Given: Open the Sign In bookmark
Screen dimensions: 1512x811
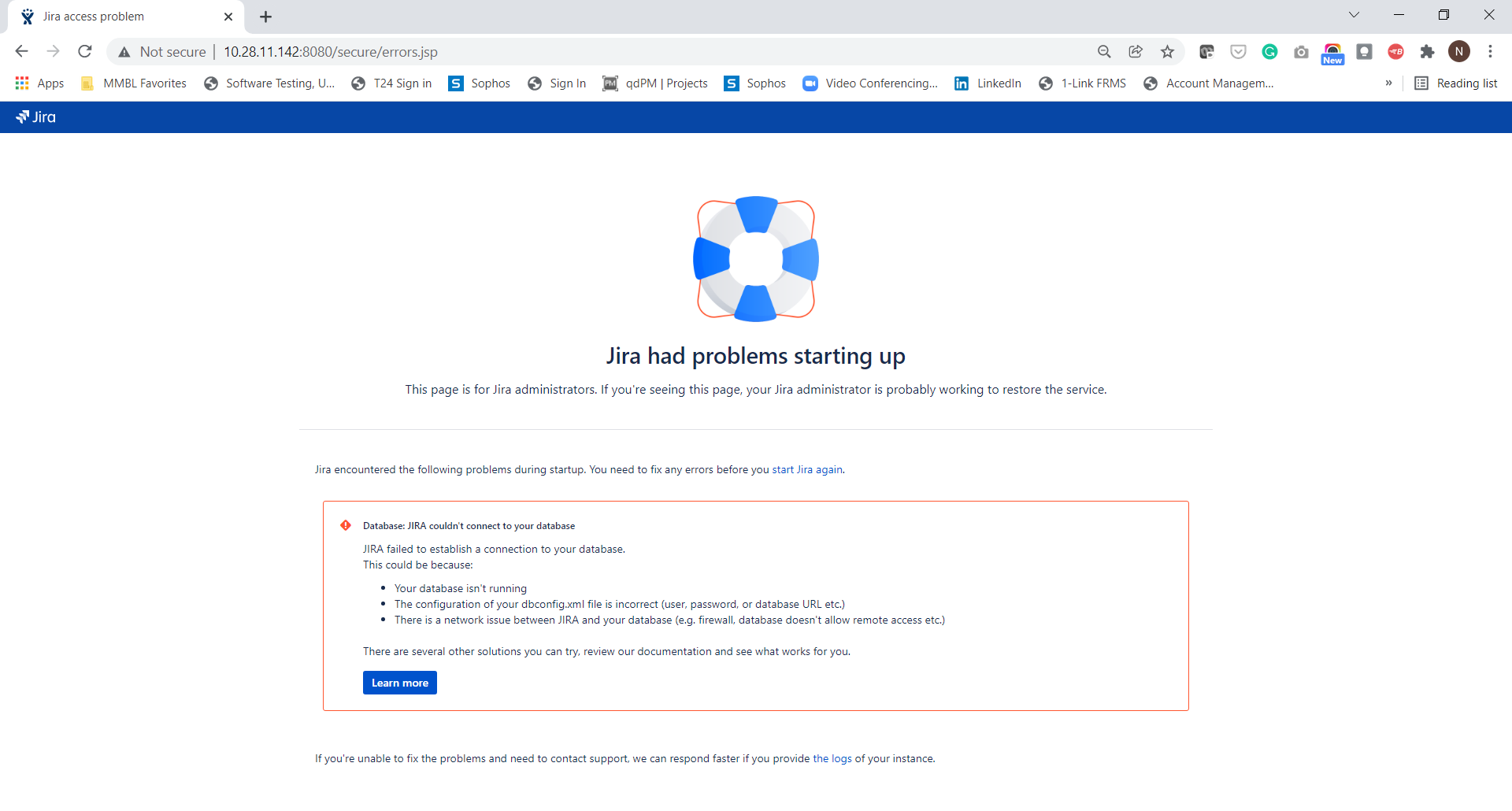Looking at the screenshot, I should pyautogui.click(x=557, y=83).
